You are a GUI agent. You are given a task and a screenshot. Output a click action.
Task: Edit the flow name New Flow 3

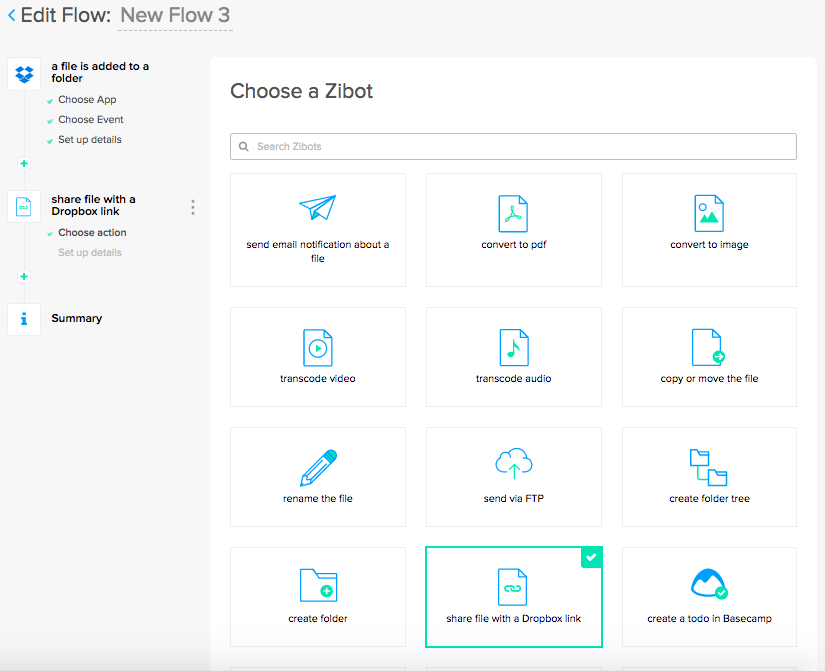175,16
